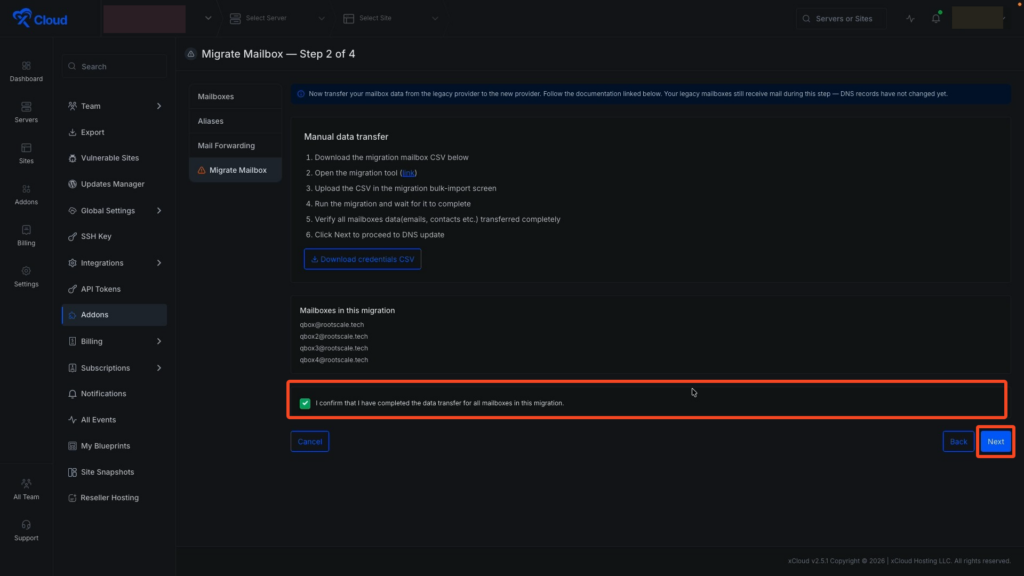This screenshot has width=1024, height=576.
Task: Click the sidebar Search field
Action: coord(114,67)
